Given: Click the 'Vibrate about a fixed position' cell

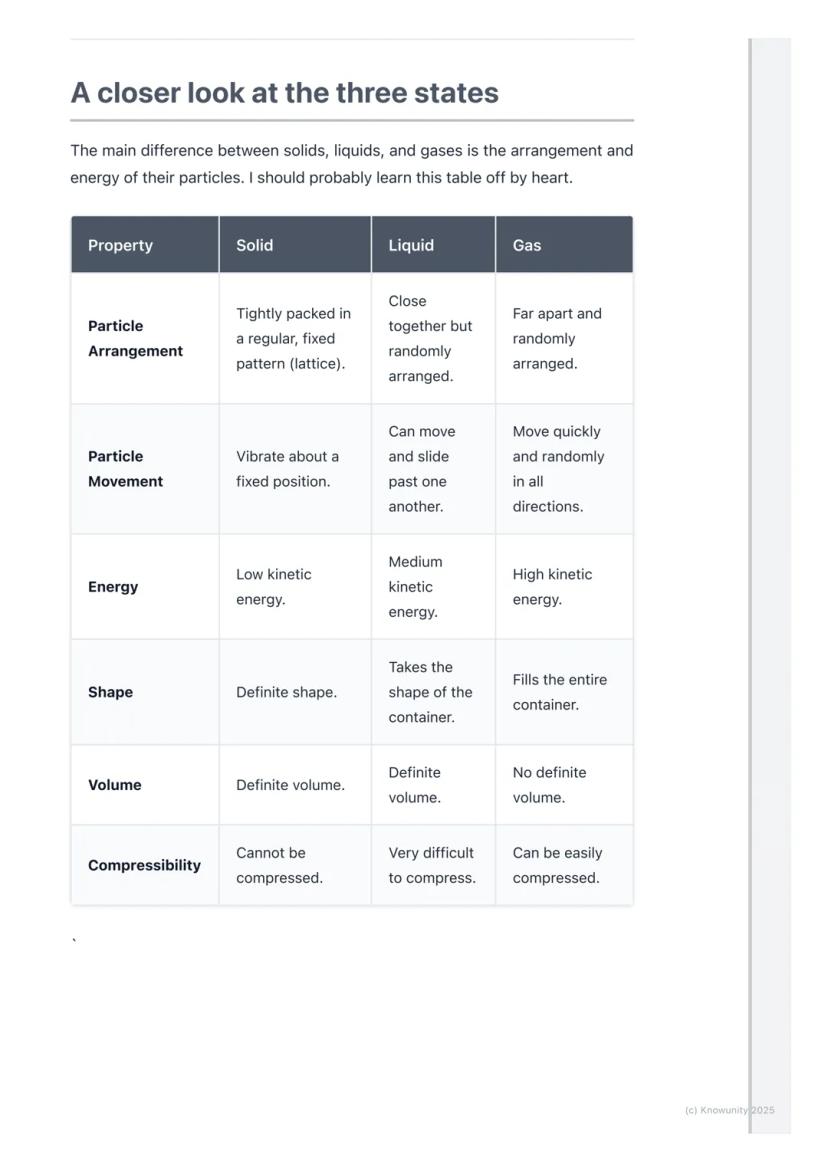Looking at the screenshot, I should tap(287, 468).
